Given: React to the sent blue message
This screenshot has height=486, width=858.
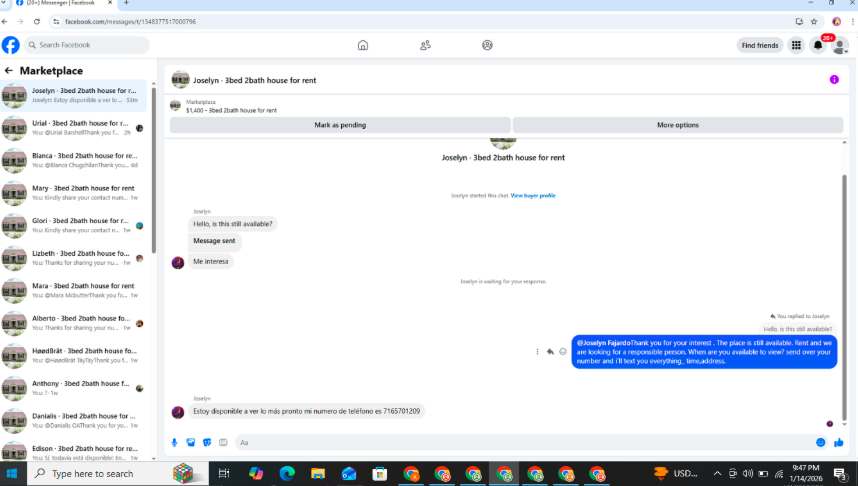Looking at the screenshot, I should (563, 352).
